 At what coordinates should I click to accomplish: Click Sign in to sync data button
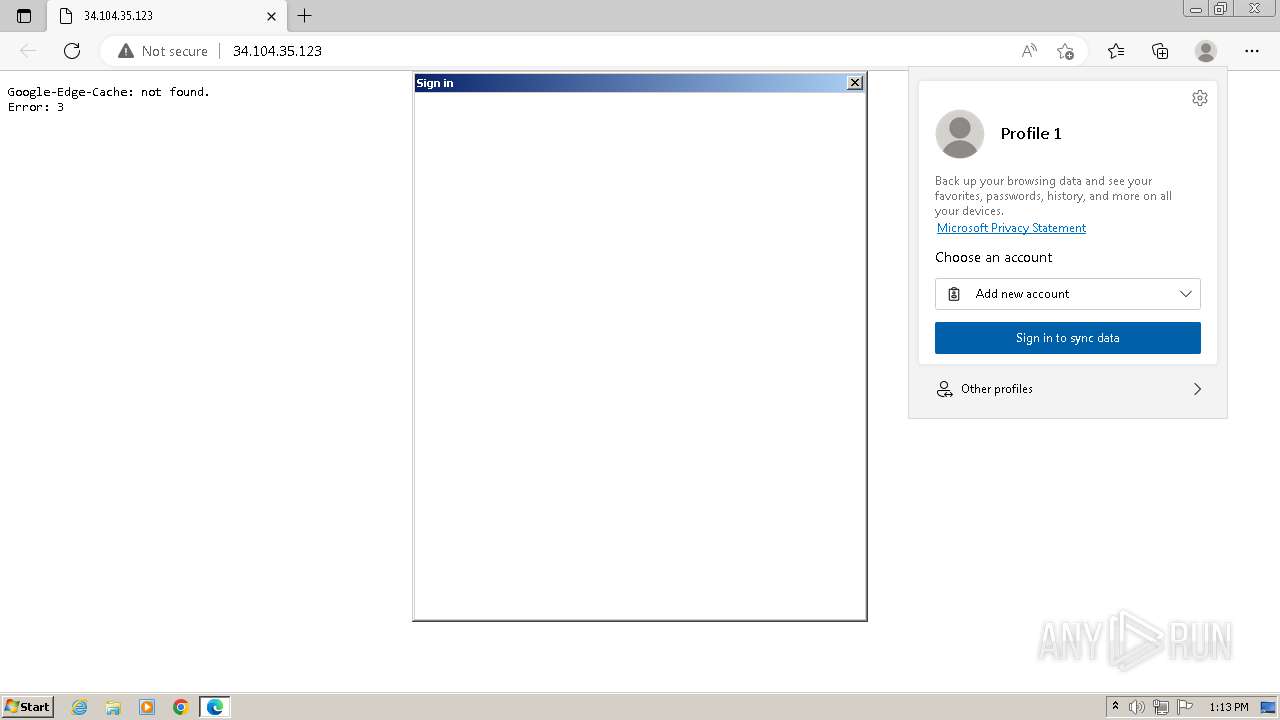click(x=1068, y=338)
